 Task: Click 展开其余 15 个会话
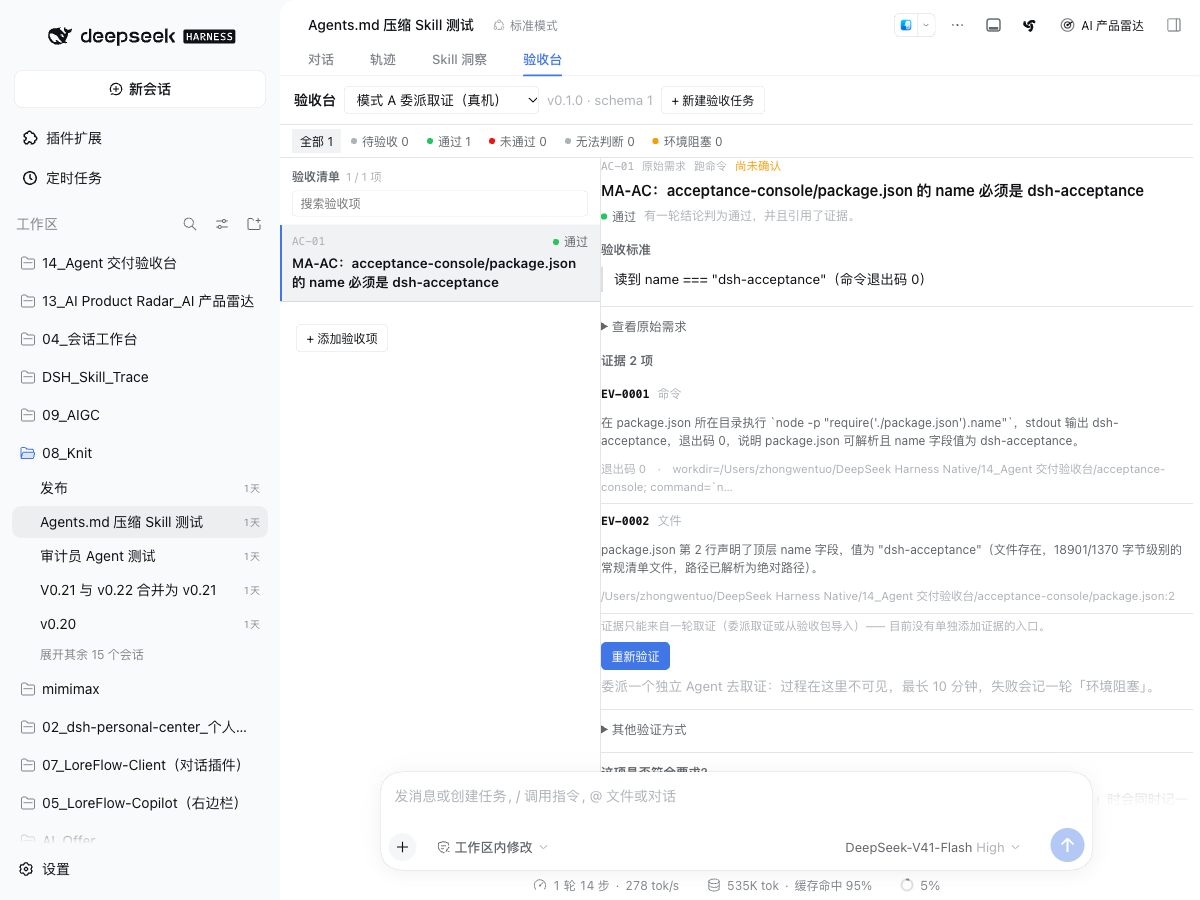click(92, 655)
